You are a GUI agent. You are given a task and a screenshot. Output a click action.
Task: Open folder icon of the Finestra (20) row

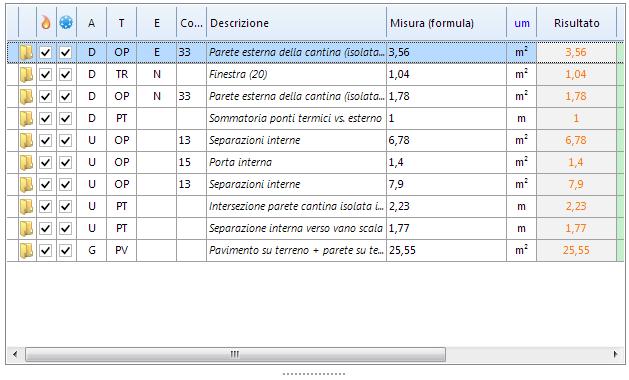pyautogui.click(x=26, y=74)
